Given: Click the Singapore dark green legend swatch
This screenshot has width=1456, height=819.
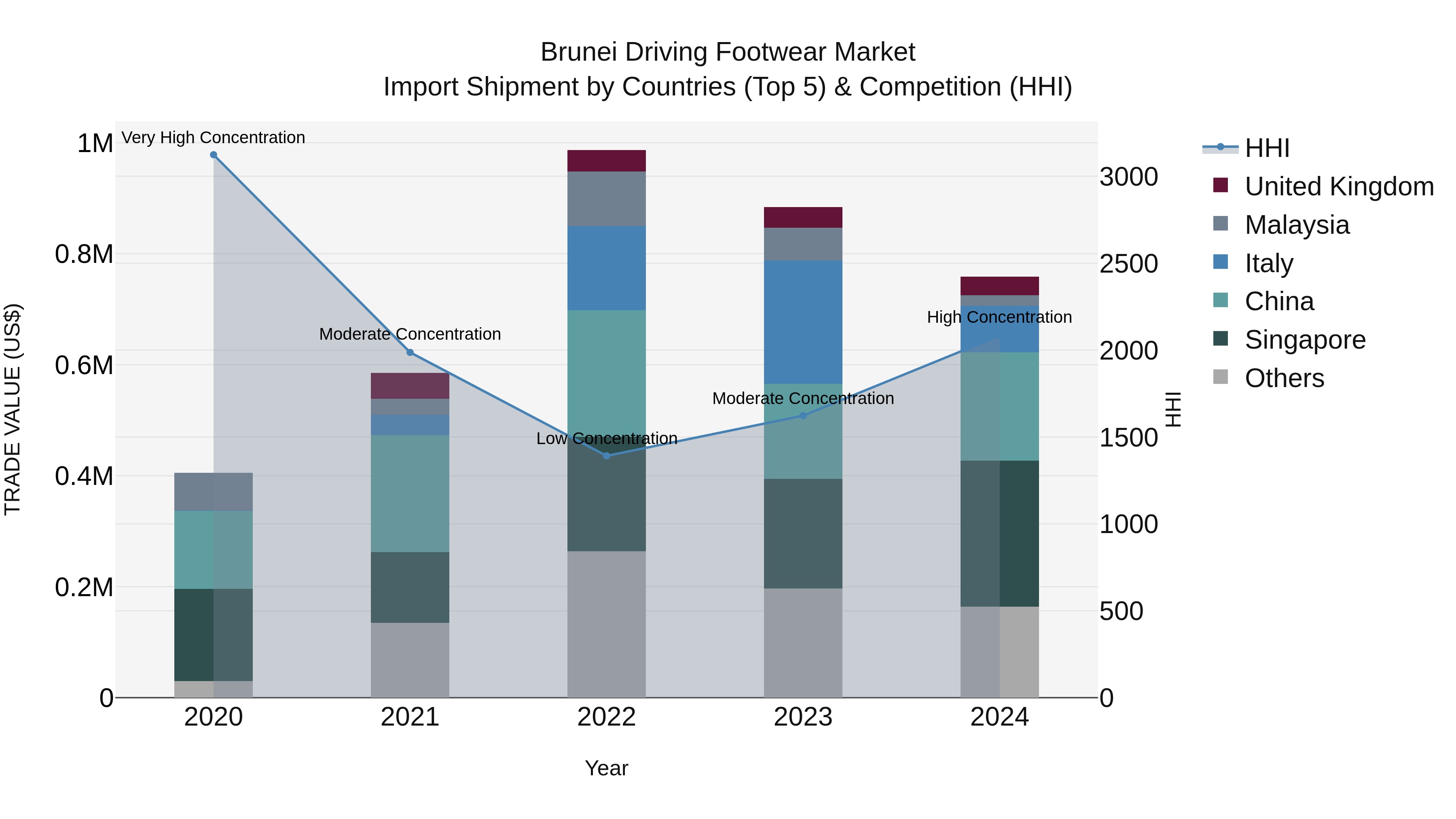Looking at the screenshot, I should [1221, 338].
